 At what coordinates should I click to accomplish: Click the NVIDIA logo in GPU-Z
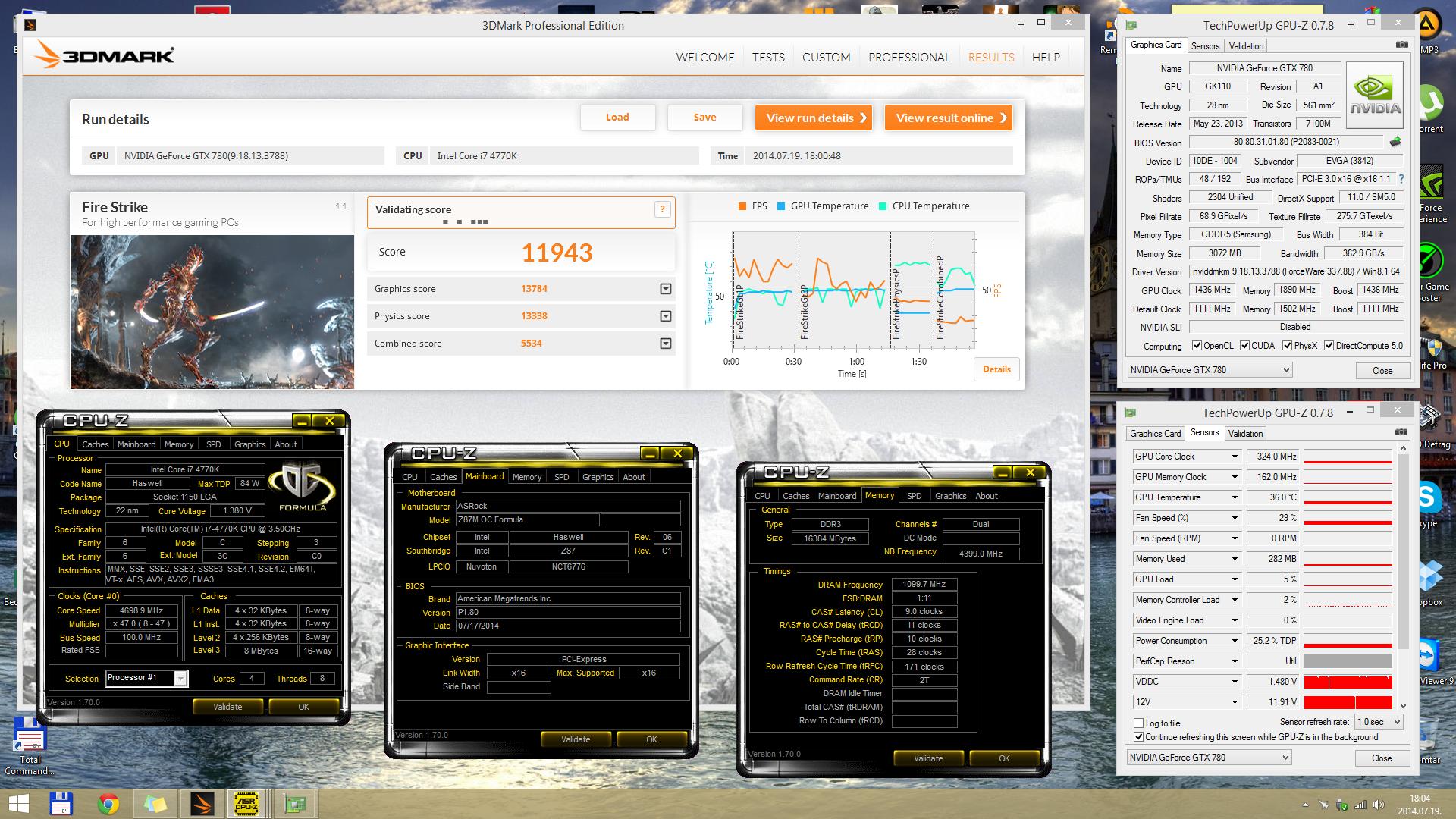coord(1374,96)
